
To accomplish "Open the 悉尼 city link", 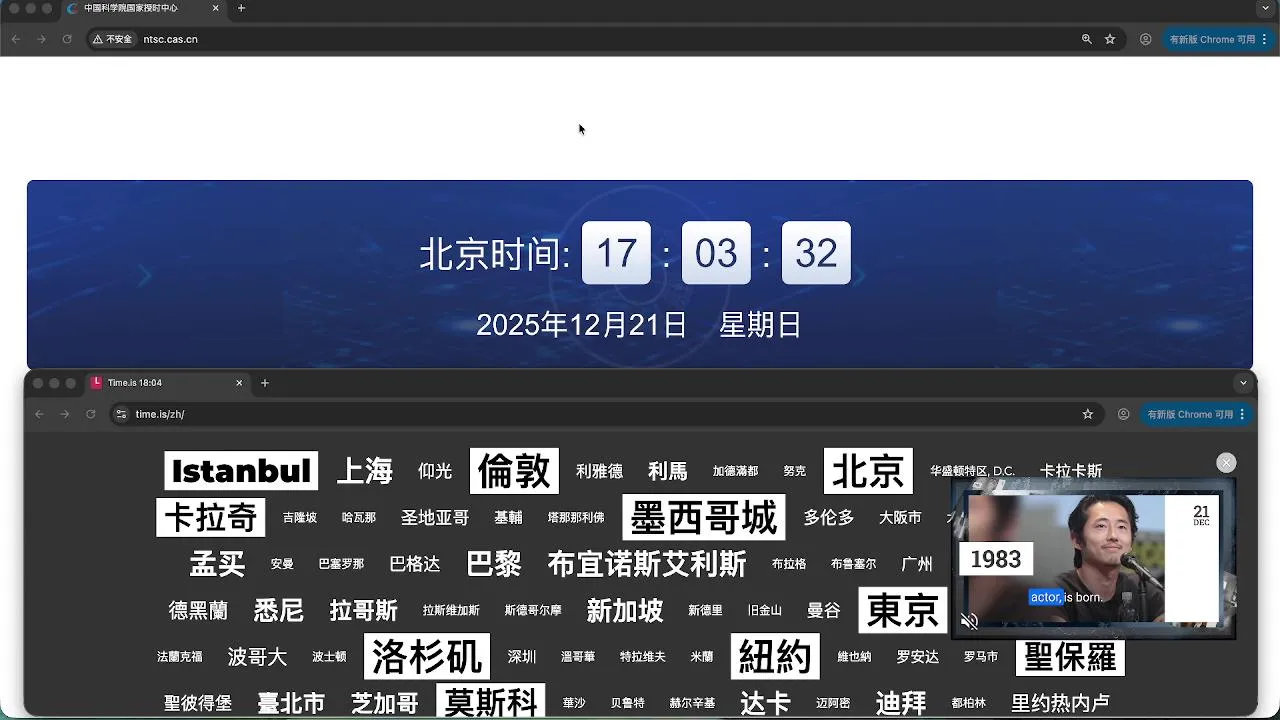I will pyautogui.click(x=278, y=610).
